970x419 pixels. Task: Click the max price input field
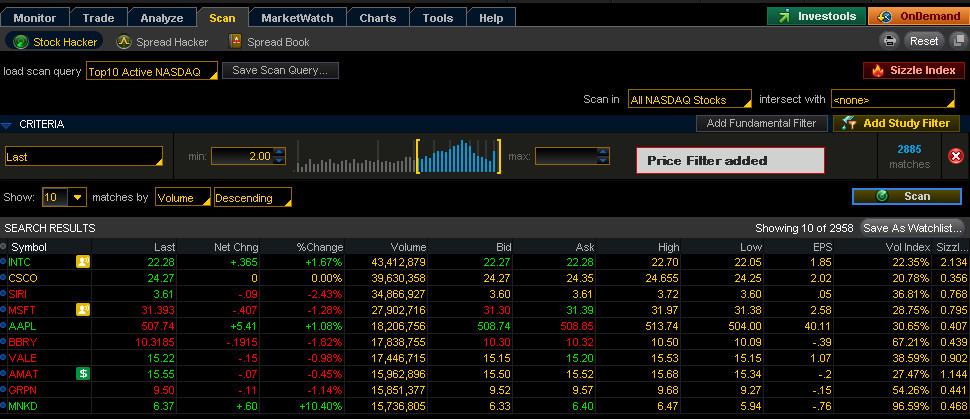click(x=566, y=156)
